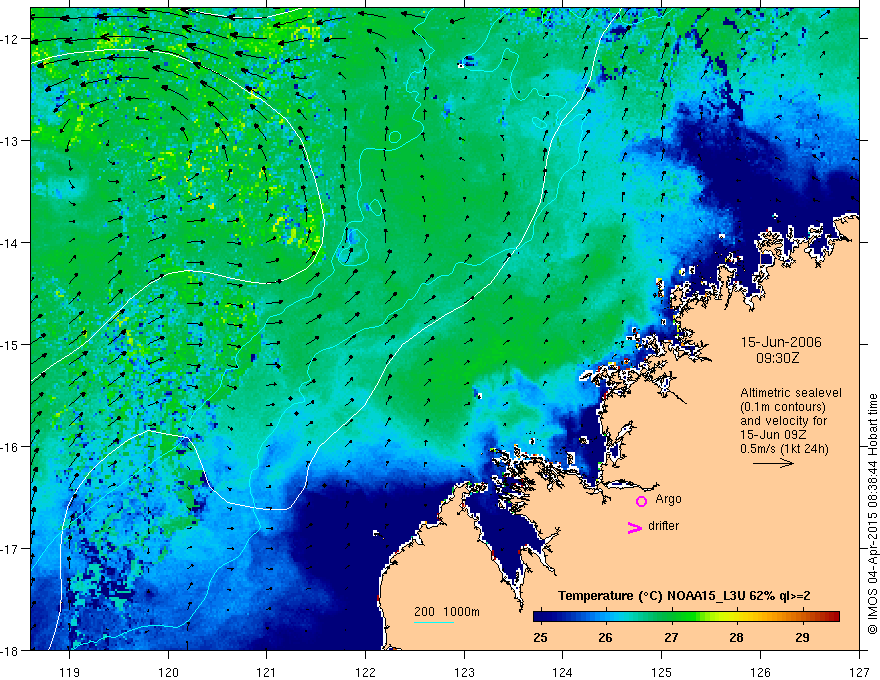Click the Temperature NOAA15_L3U title text
This screenshot has height=680, width=880.
point(684,596)
